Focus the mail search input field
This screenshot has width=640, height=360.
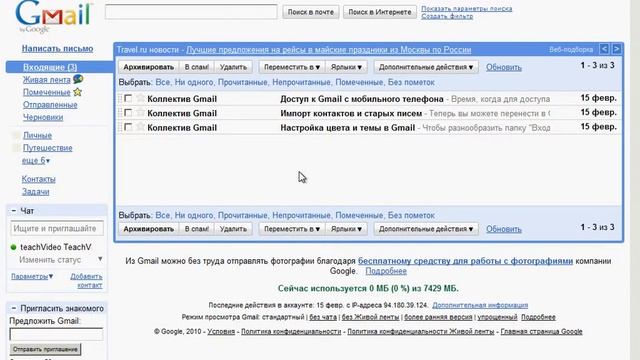pos(191,12)
